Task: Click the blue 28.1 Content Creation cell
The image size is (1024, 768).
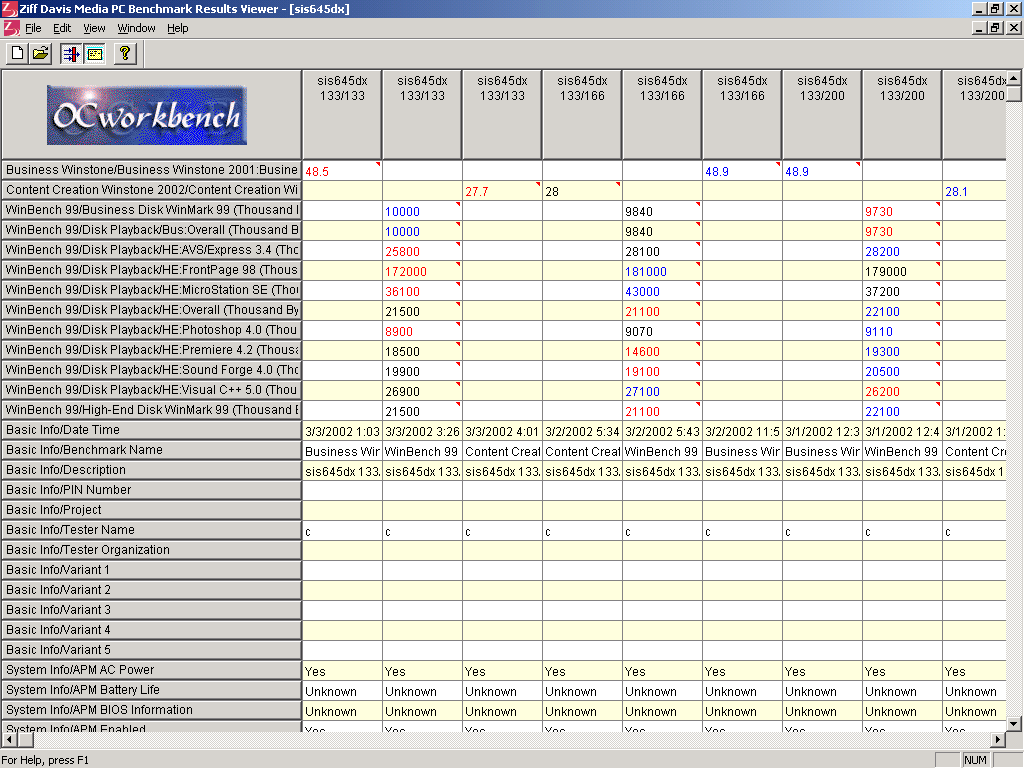Action: 974,191
